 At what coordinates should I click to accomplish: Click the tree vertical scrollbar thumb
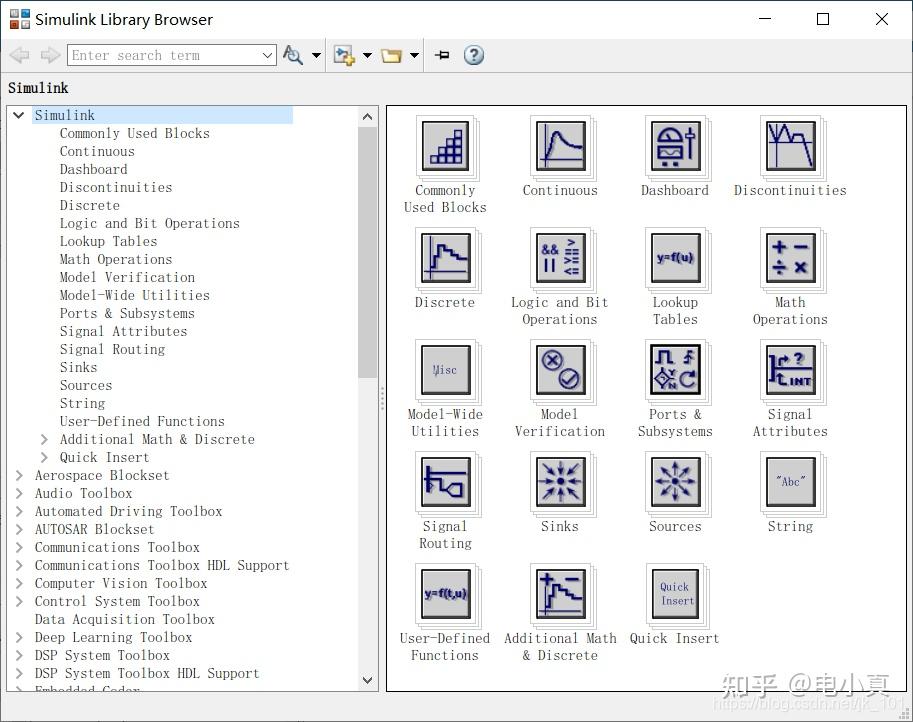pyautogui.click(x=367, y=252)
